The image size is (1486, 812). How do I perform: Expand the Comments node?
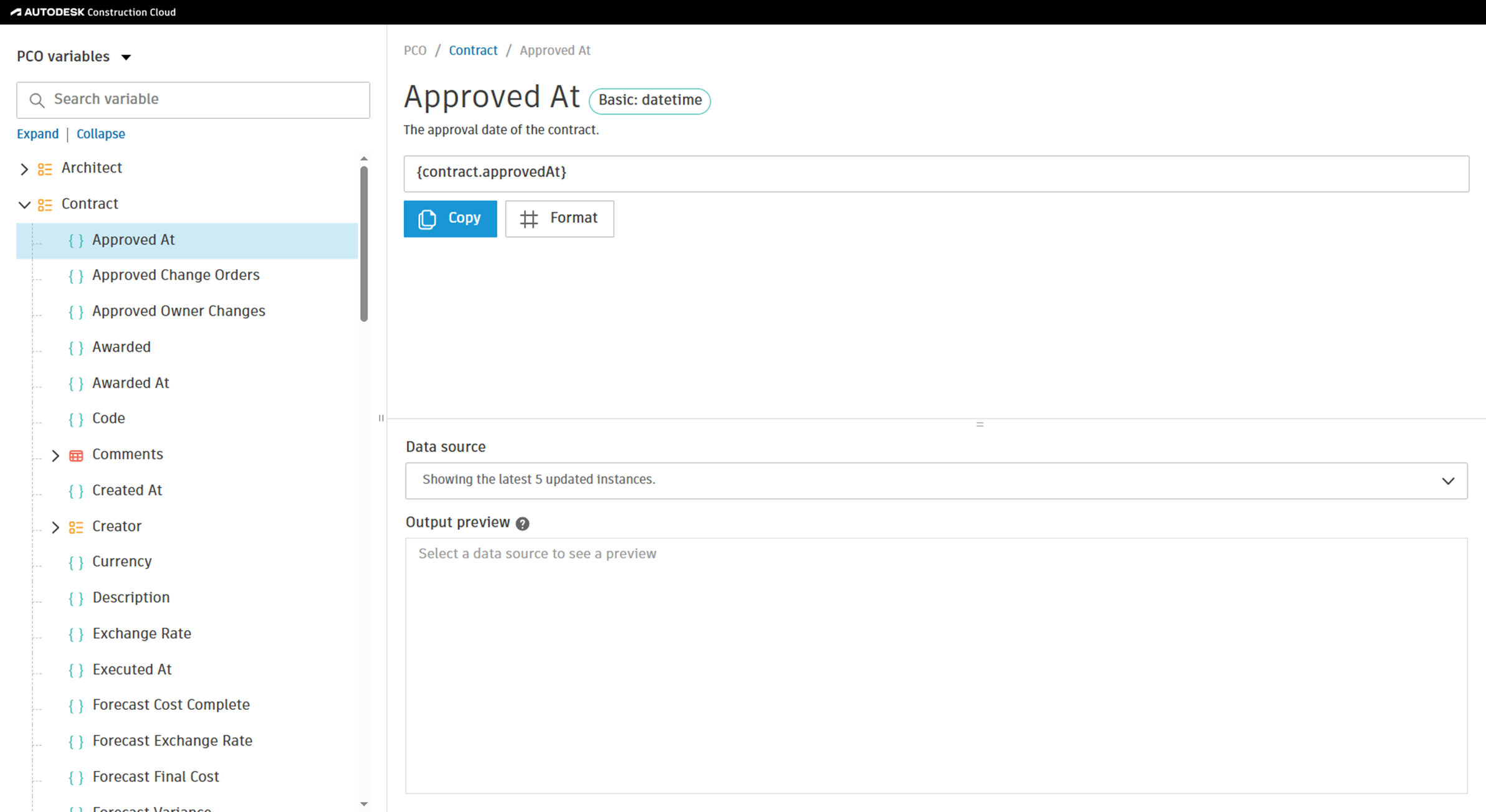55,455
